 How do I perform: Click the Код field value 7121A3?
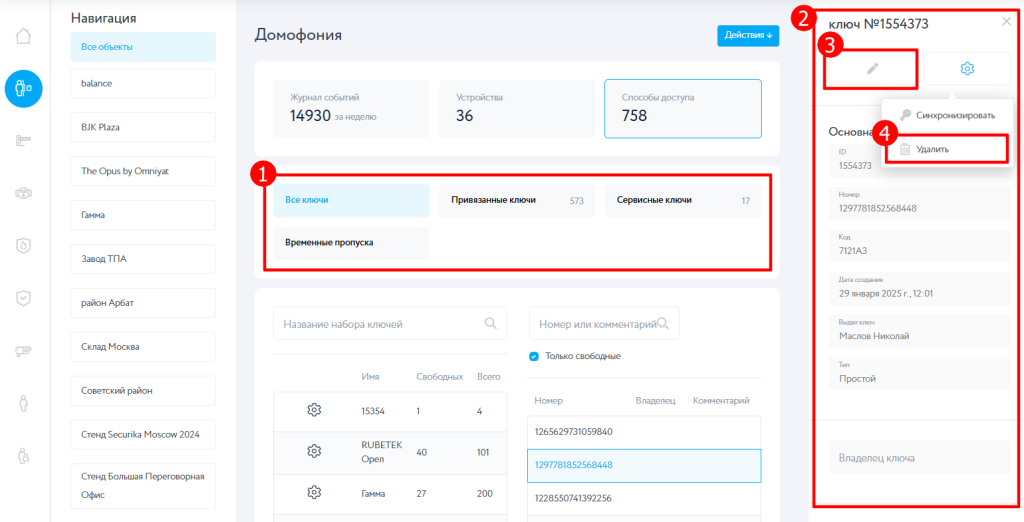coord(853,252)
